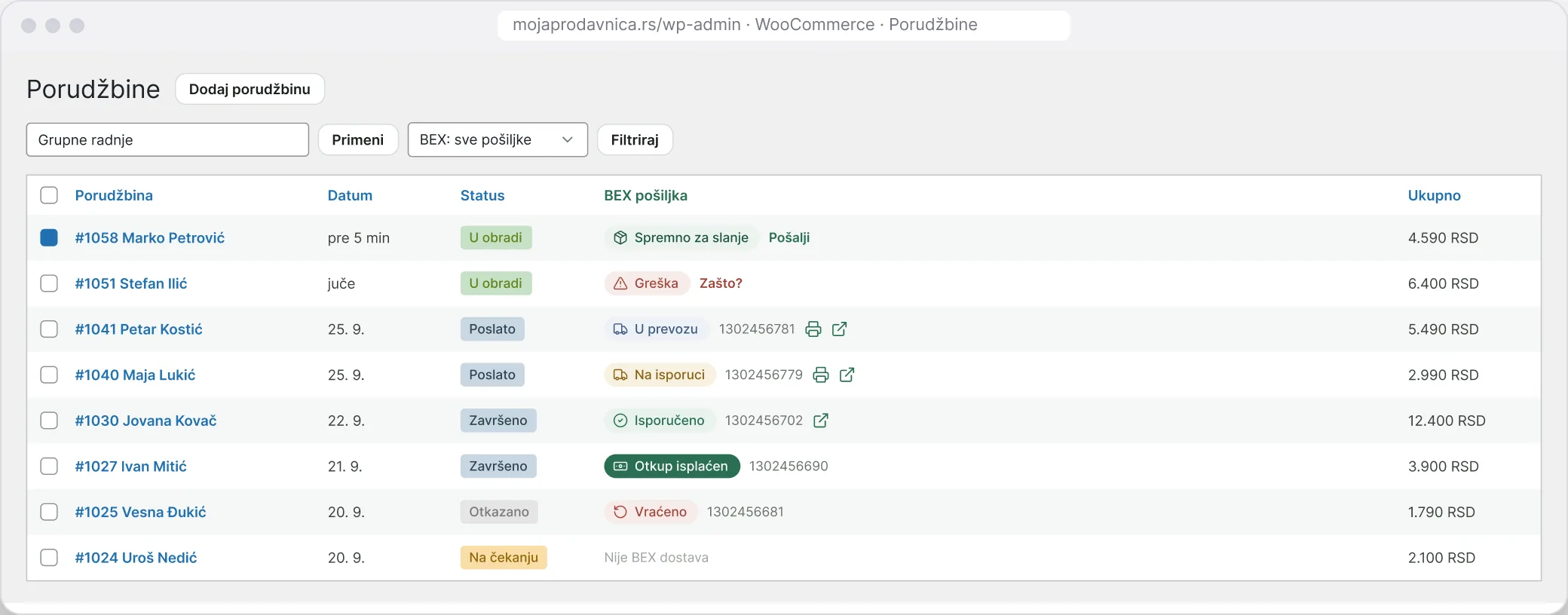The height and width of the screenshot is (615, 1568).
Task: Click the package icon in Spremno za slanje
Action: tap(620, 238)
